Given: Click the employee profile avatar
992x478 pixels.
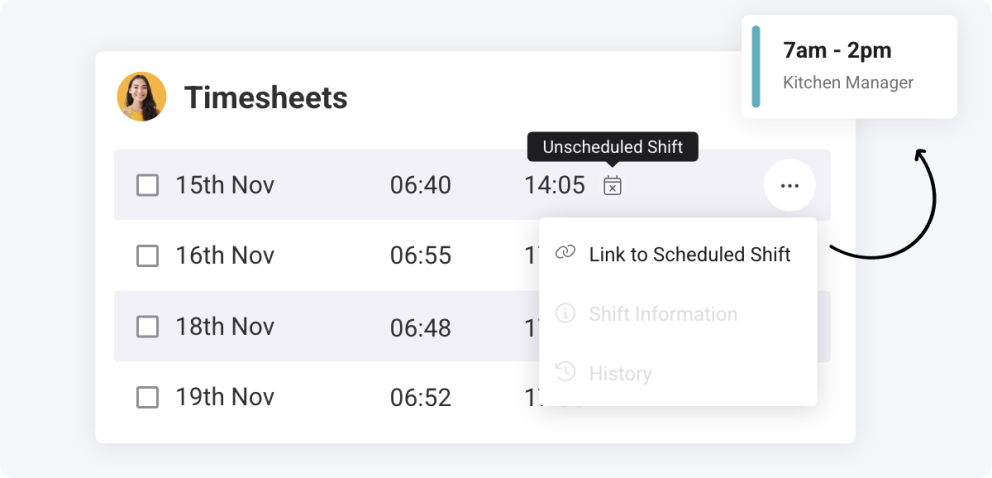Looking at the screenshot, I should [142, 97].
